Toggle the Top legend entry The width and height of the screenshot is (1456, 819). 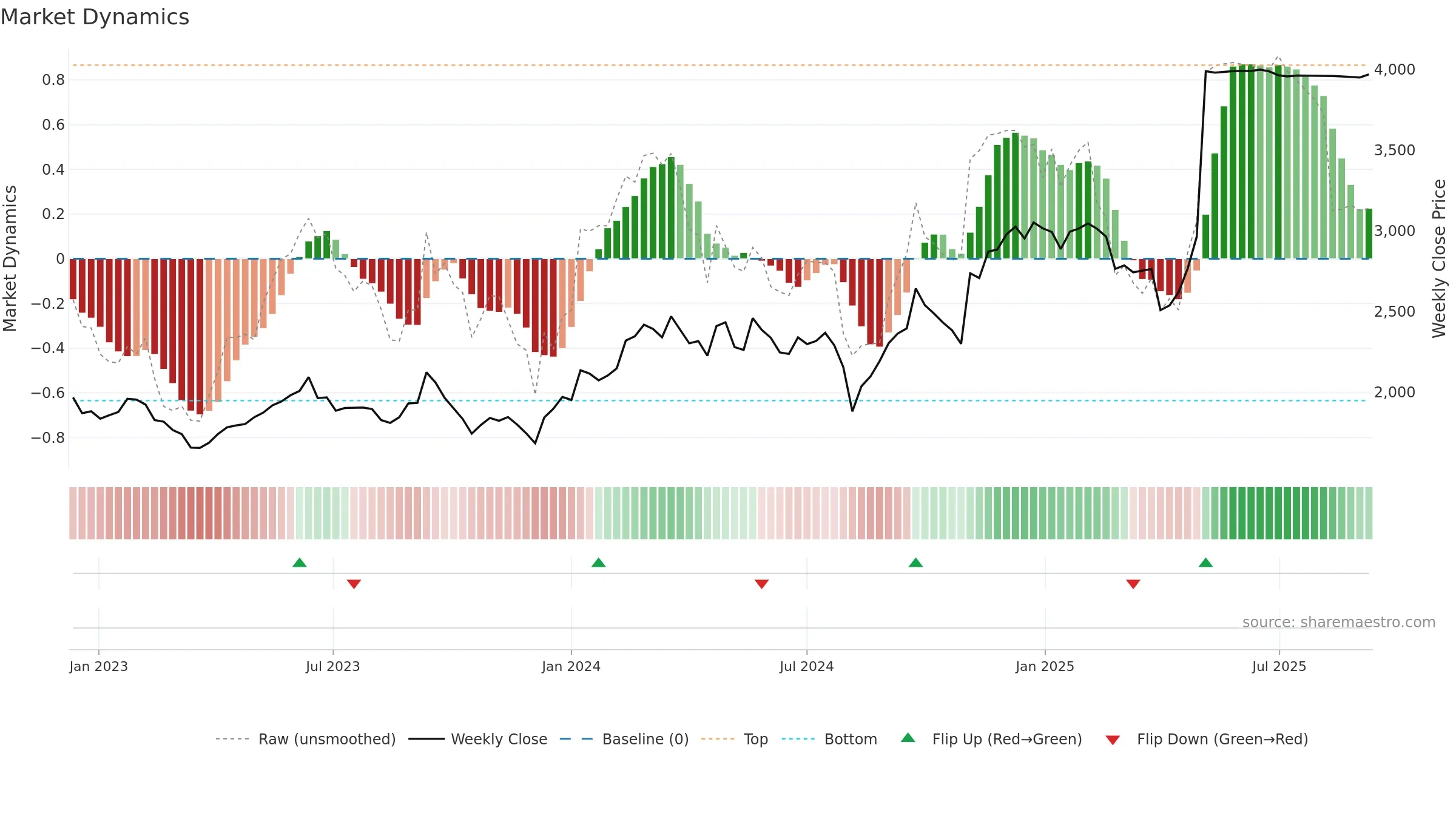[735, 739]
